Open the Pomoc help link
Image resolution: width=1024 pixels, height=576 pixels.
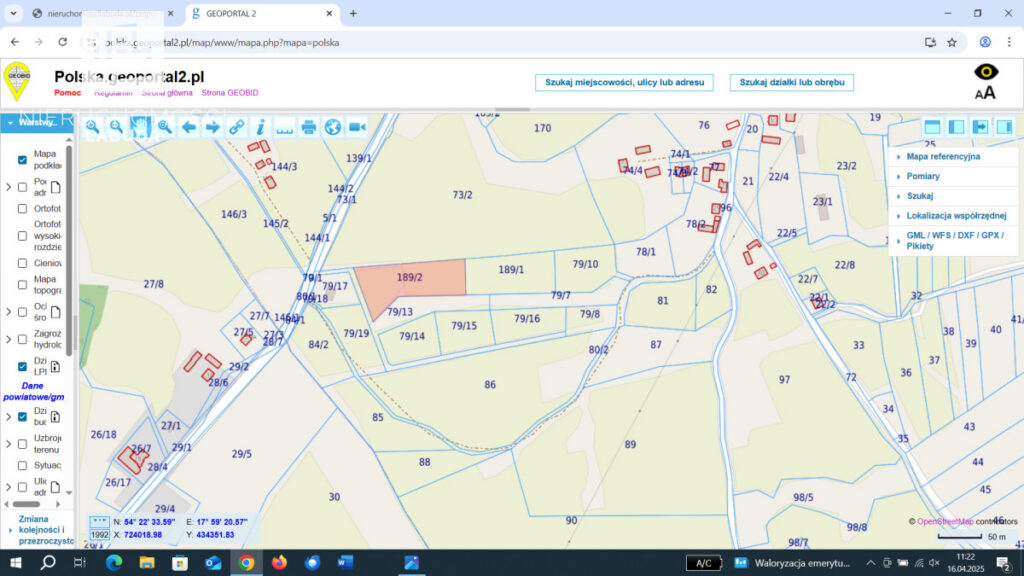(68, 92)
